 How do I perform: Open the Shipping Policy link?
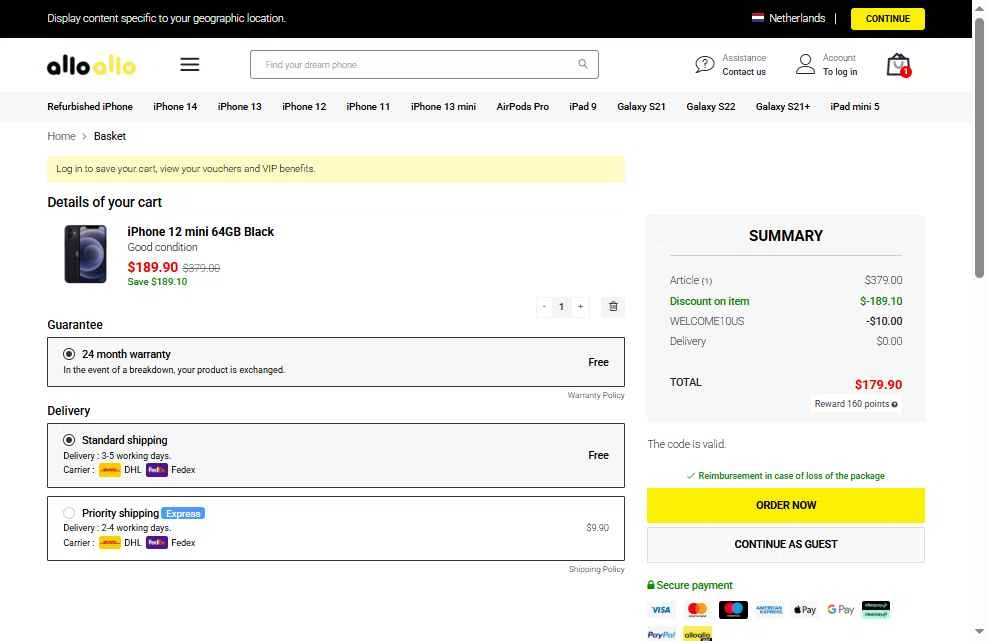(596, 569)
